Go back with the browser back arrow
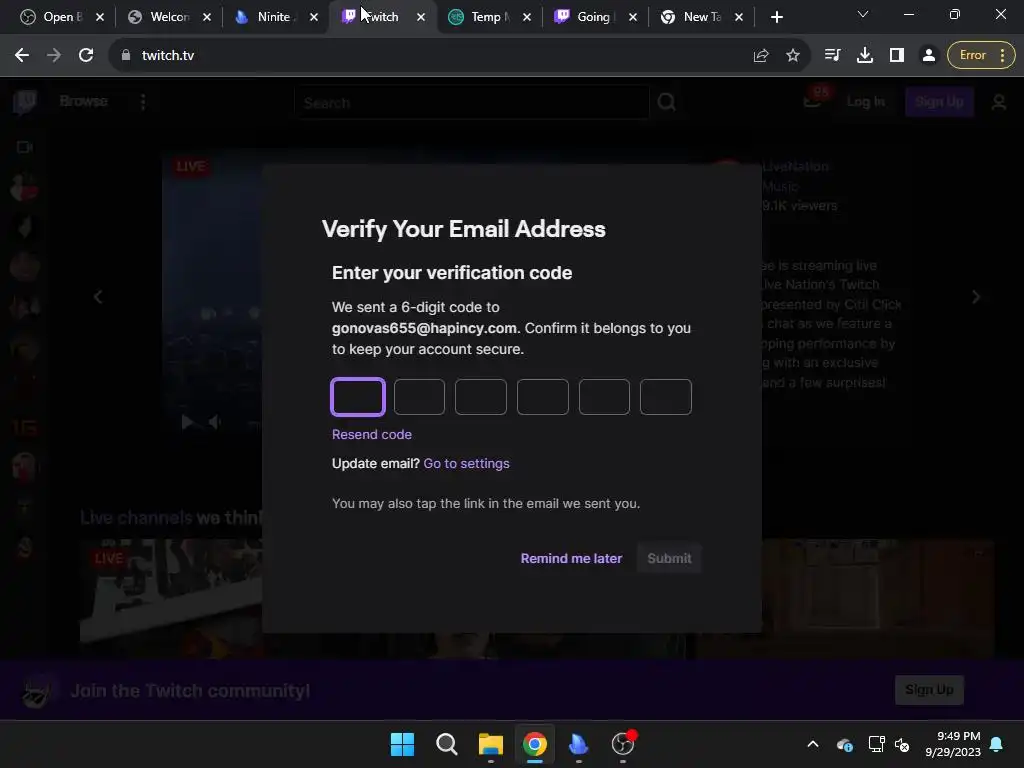 coord(22,56)
